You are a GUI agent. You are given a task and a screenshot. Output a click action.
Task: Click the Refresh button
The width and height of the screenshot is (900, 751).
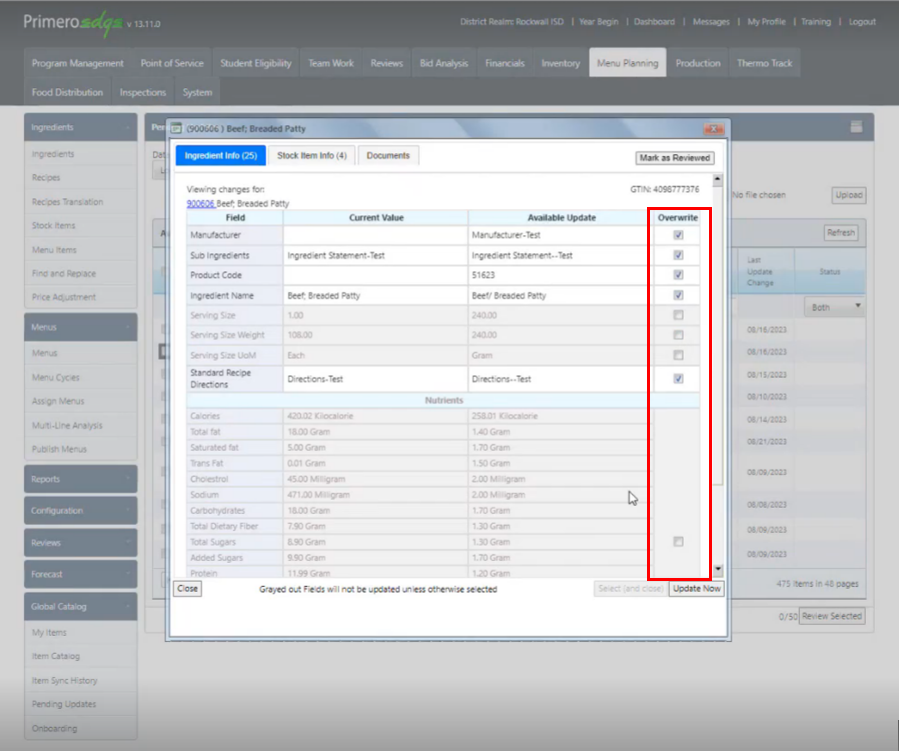pyautogui.click(x=840, y=231)
